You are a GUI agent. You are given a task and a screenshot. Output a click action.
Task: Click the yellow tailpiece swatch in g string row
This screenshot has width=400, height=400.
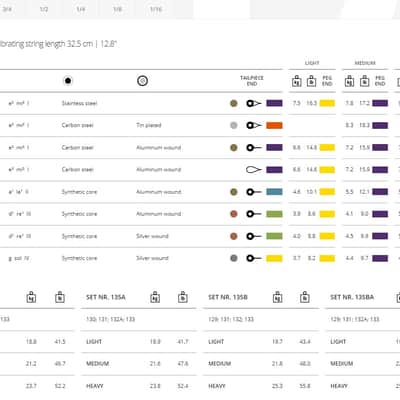pos(274,258)
